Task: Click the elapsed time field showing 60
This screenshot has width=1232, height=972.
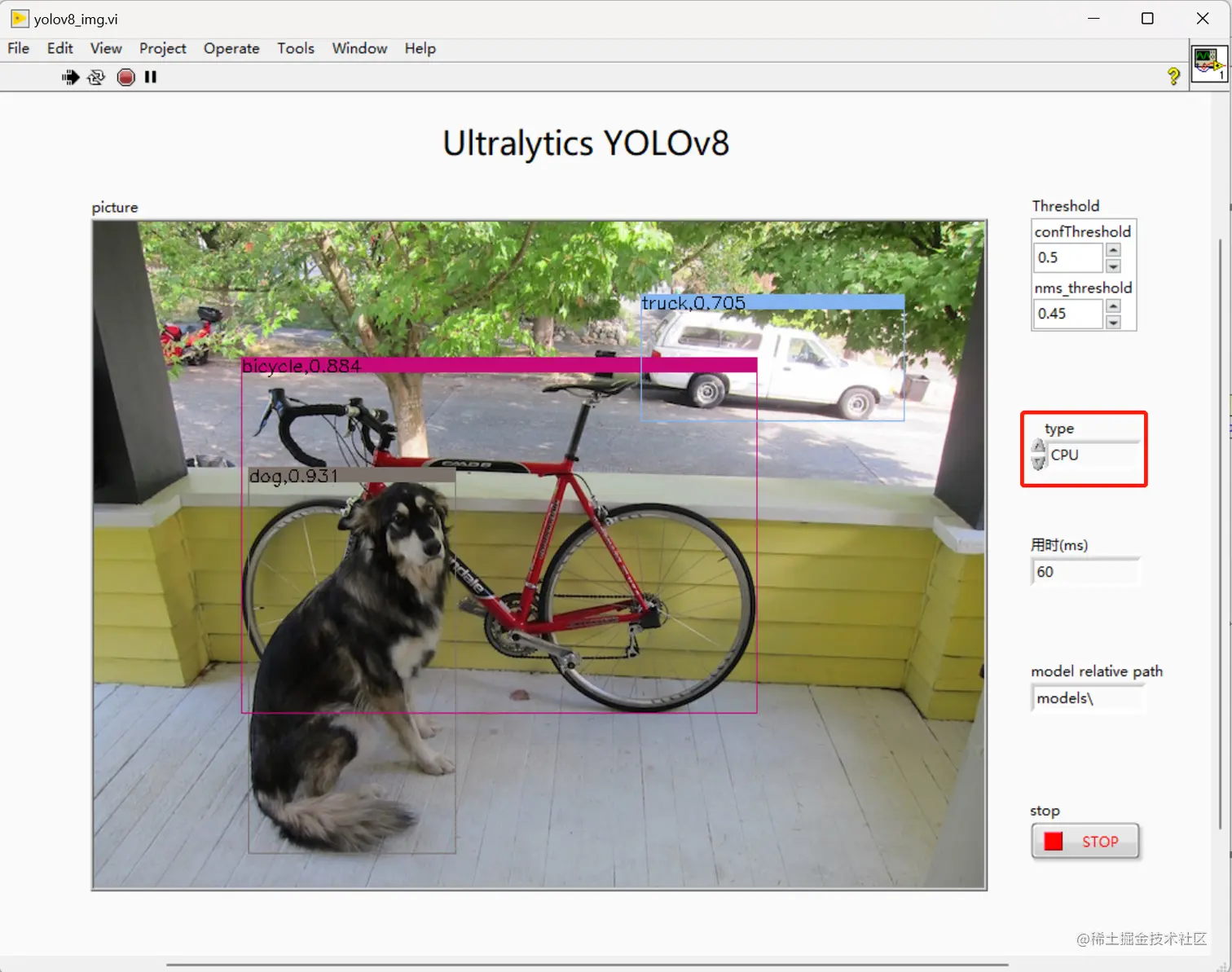Action: coord(1085,572)
